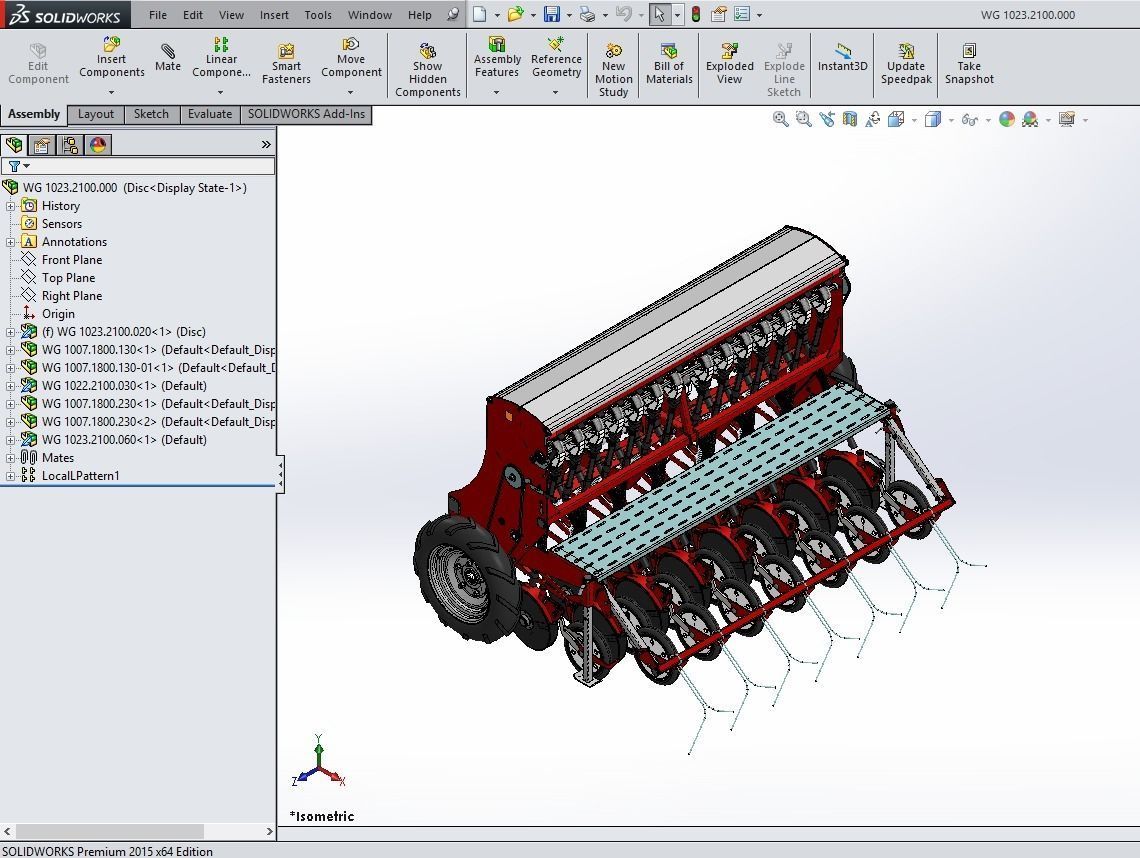The width and height of the screenshot is (1140, 858).
Task: Click Update Speedpak
Action: pyautogui.click(x=906, y=64)
